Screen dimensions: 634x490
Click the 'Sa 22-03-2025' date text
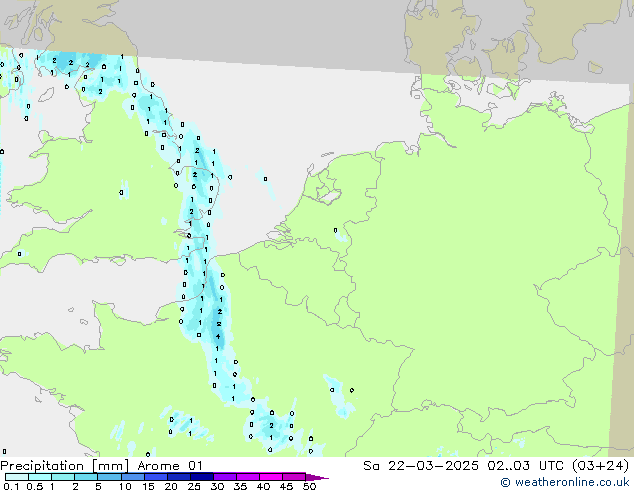tap(421, 466)
